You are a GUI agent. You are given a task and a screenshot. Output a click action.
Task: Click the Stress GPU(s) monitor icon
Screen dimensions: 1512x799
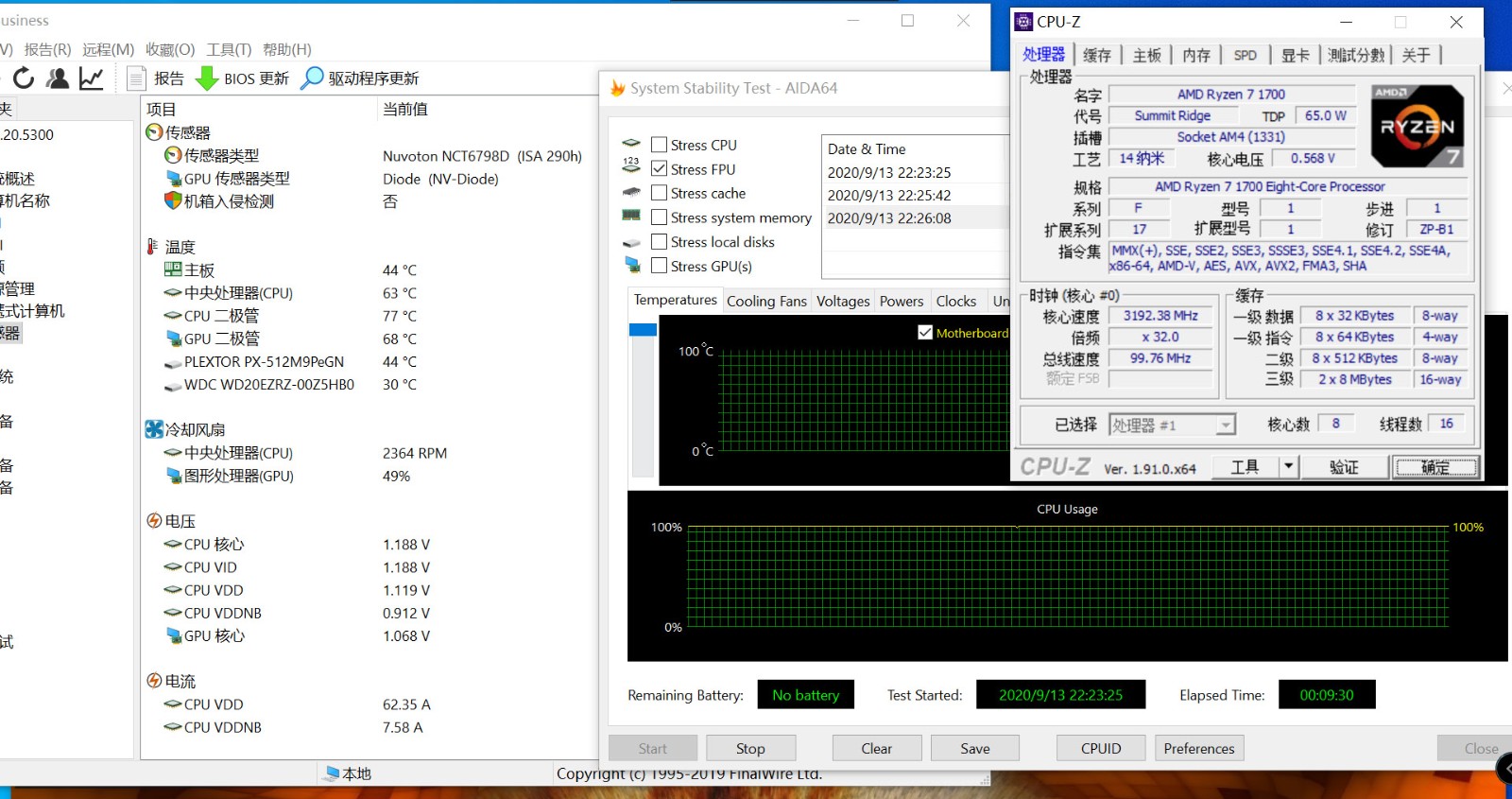click(x=633, y=266)
